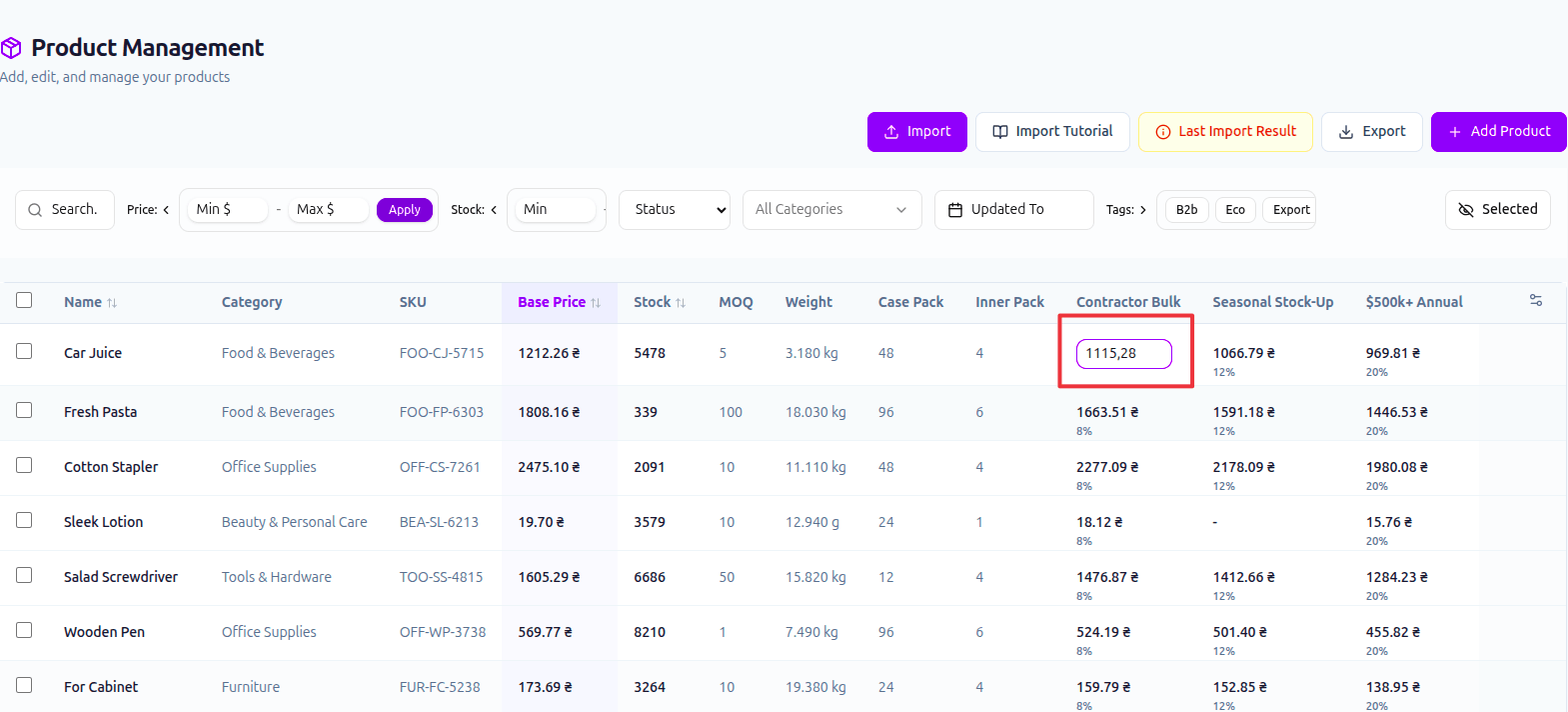Click sort arrows next to Name column
The width and height of the screenshot is (1568, 712).
[x=112, y=303]
